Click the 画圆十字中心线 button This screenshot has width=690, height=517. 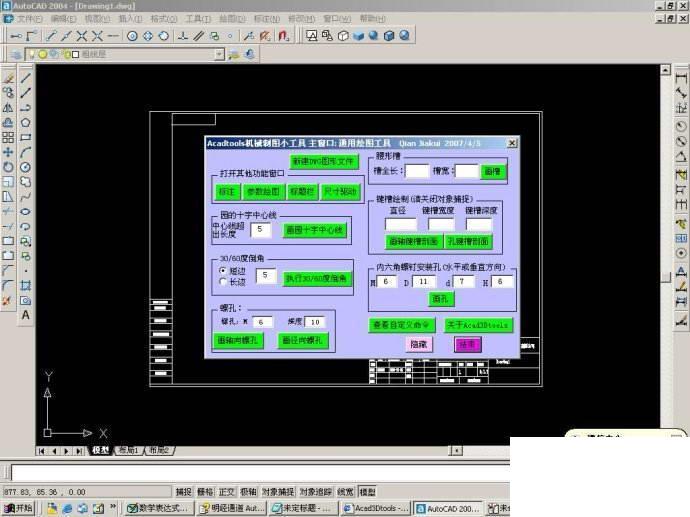click(314, 230)
